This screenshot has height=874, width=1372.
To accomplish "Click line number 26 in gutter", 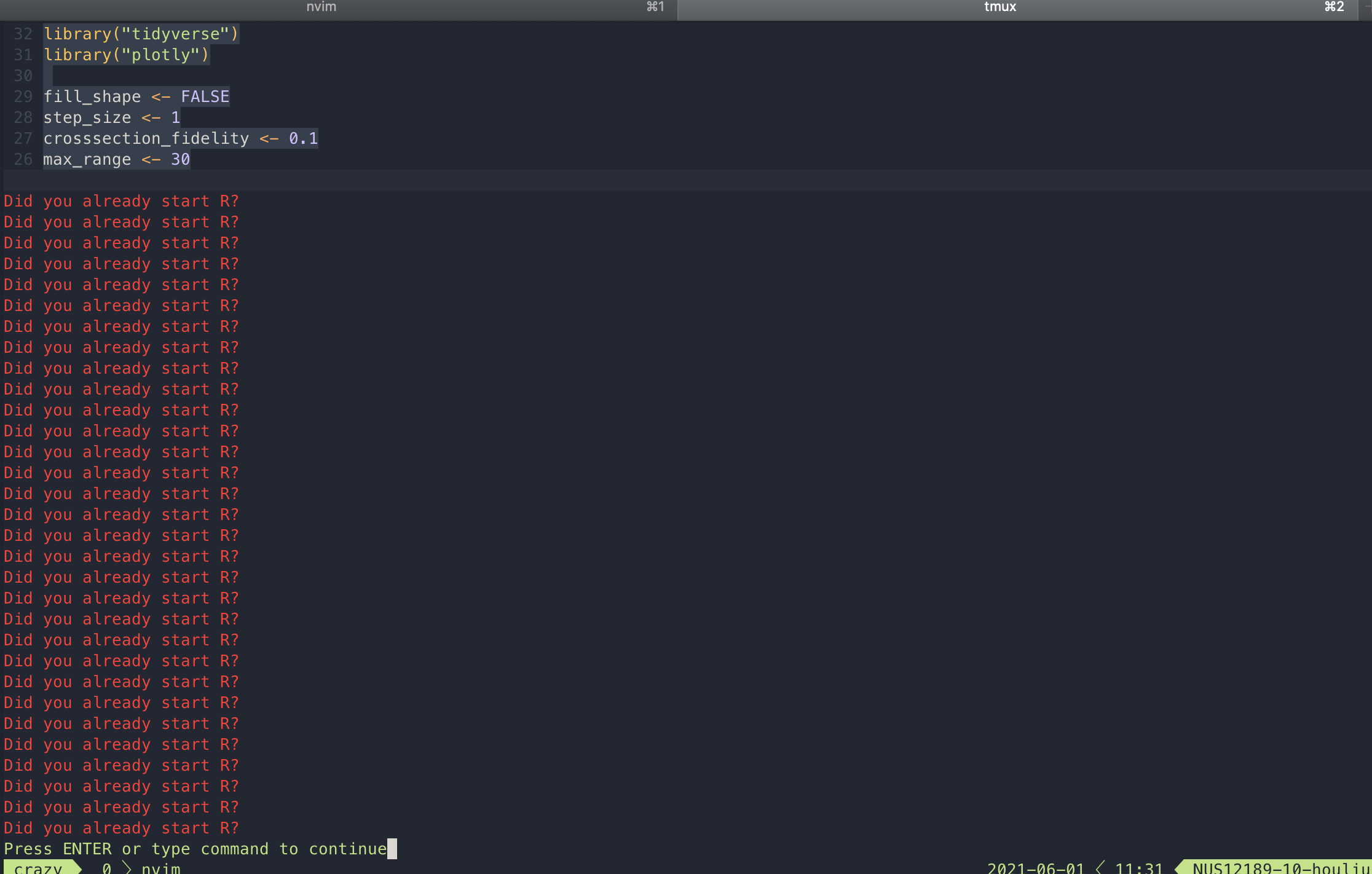I will click(x=23, y=159).
